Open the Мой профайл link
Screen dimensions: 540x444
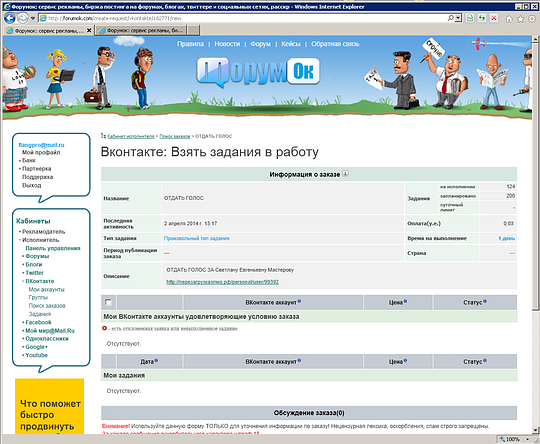click(41, 152)
